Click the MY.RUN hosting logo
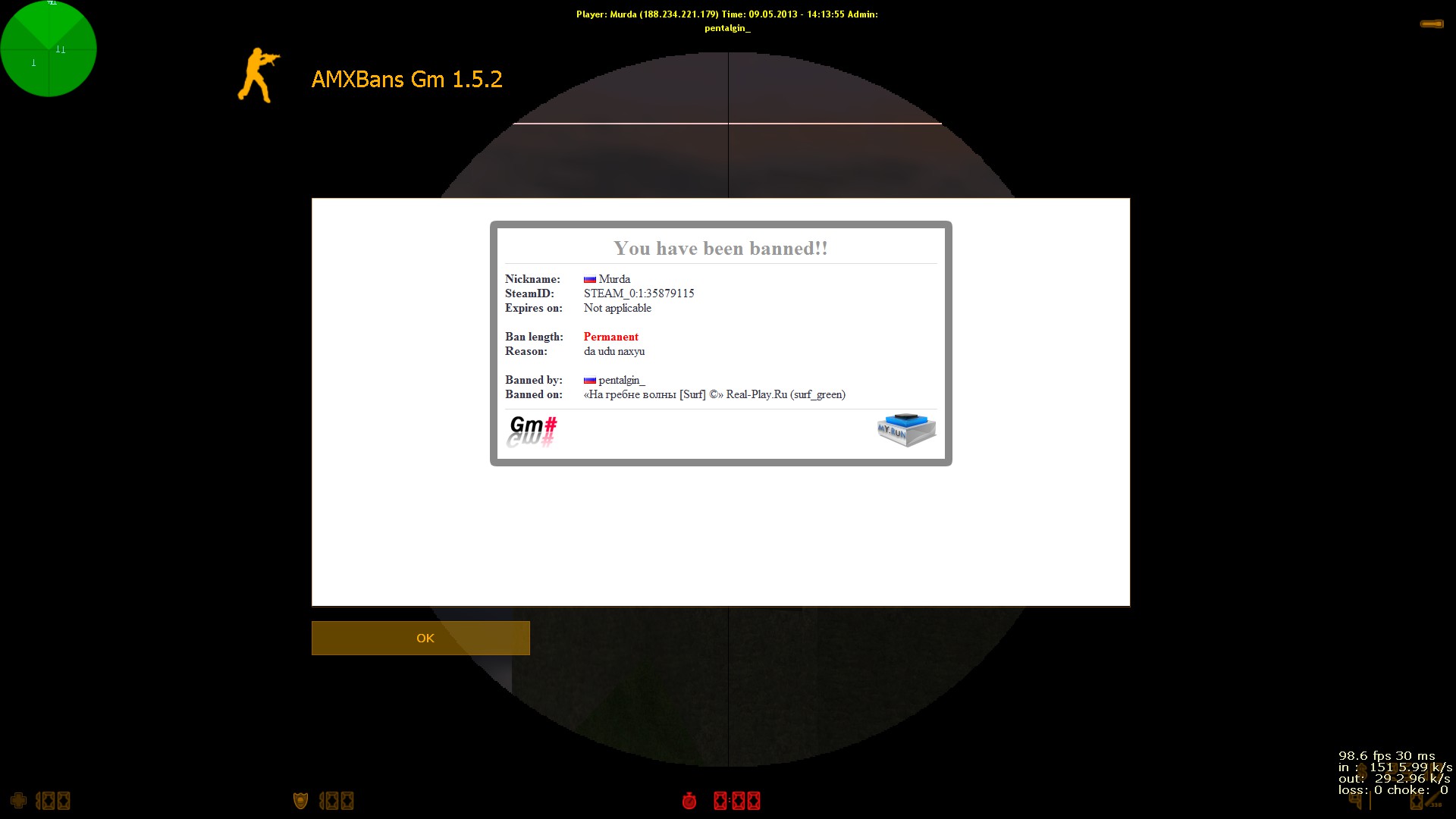 click(x=906, y=430)
